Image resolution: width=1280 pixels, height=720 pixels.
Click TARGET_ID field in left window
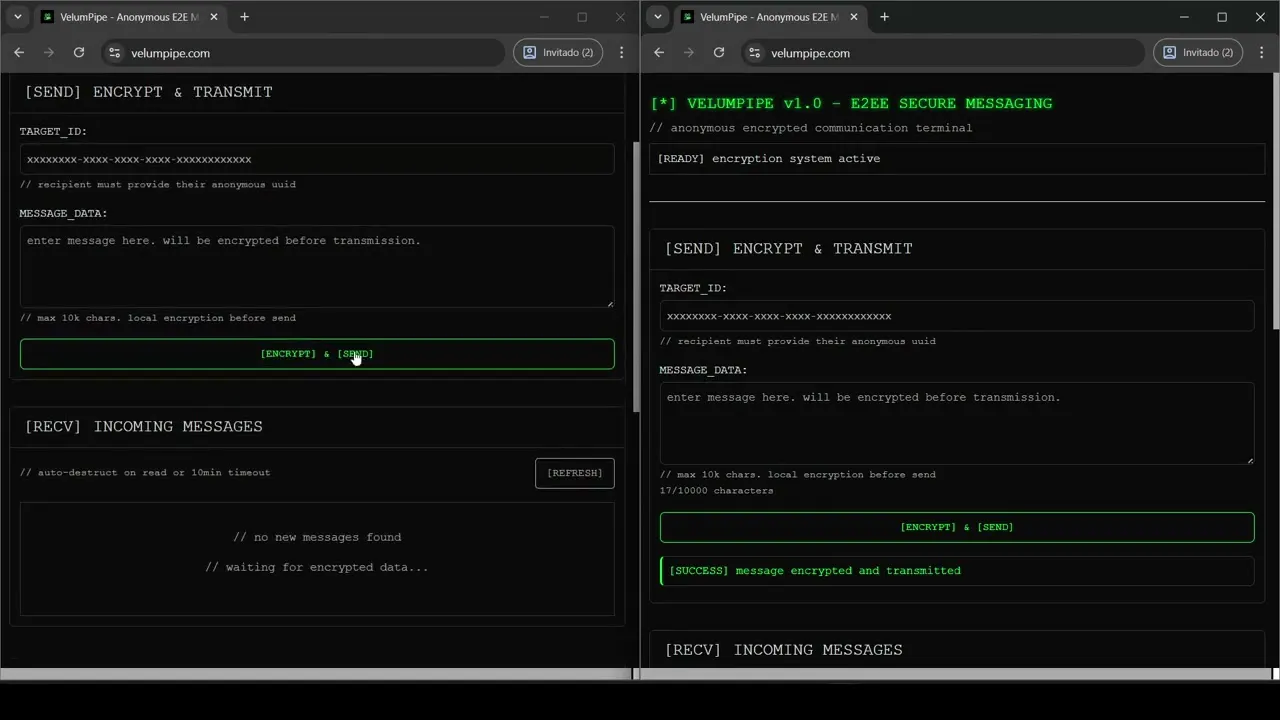[317, 159]
